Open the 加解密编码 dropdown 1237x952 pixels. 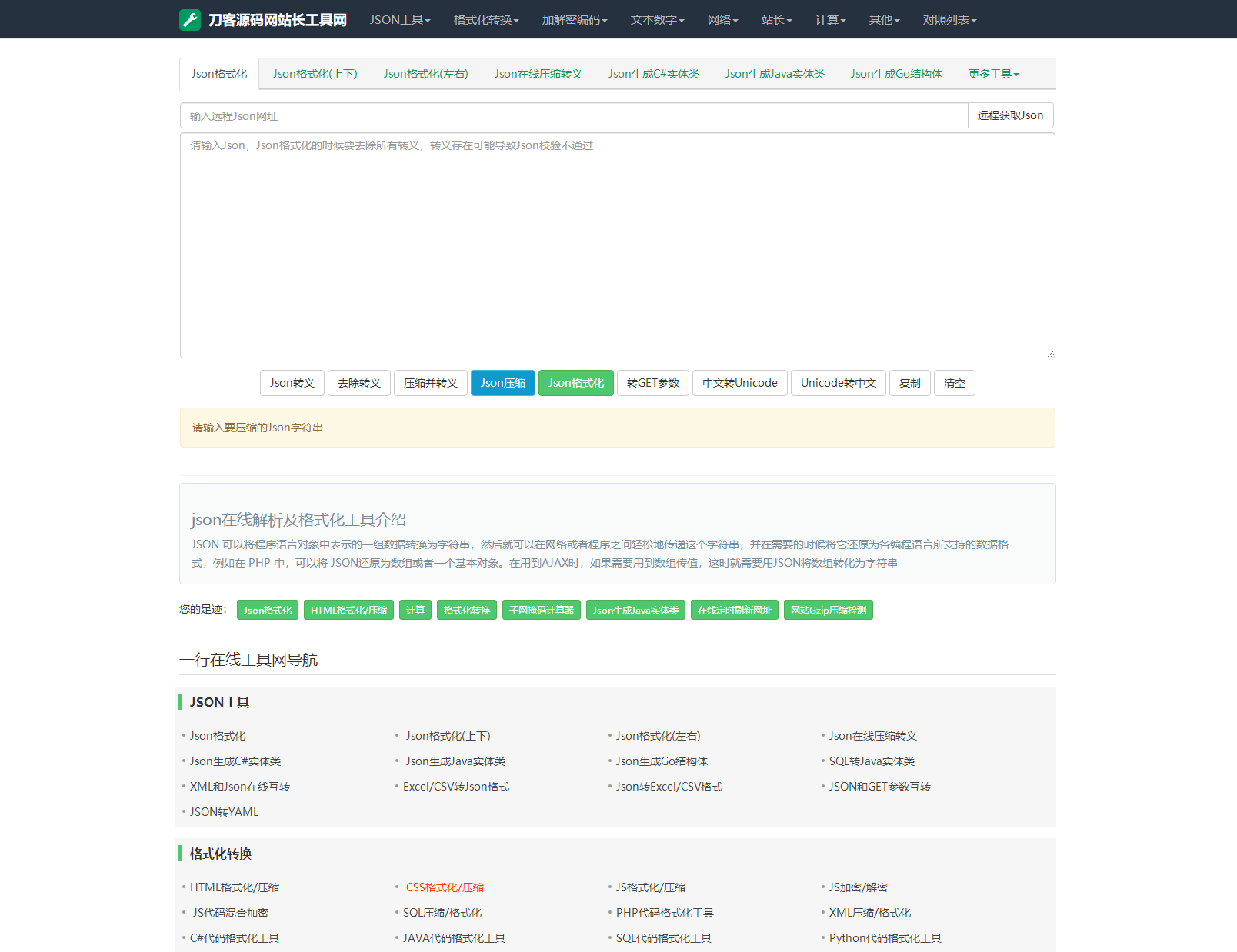click(575, 20)
